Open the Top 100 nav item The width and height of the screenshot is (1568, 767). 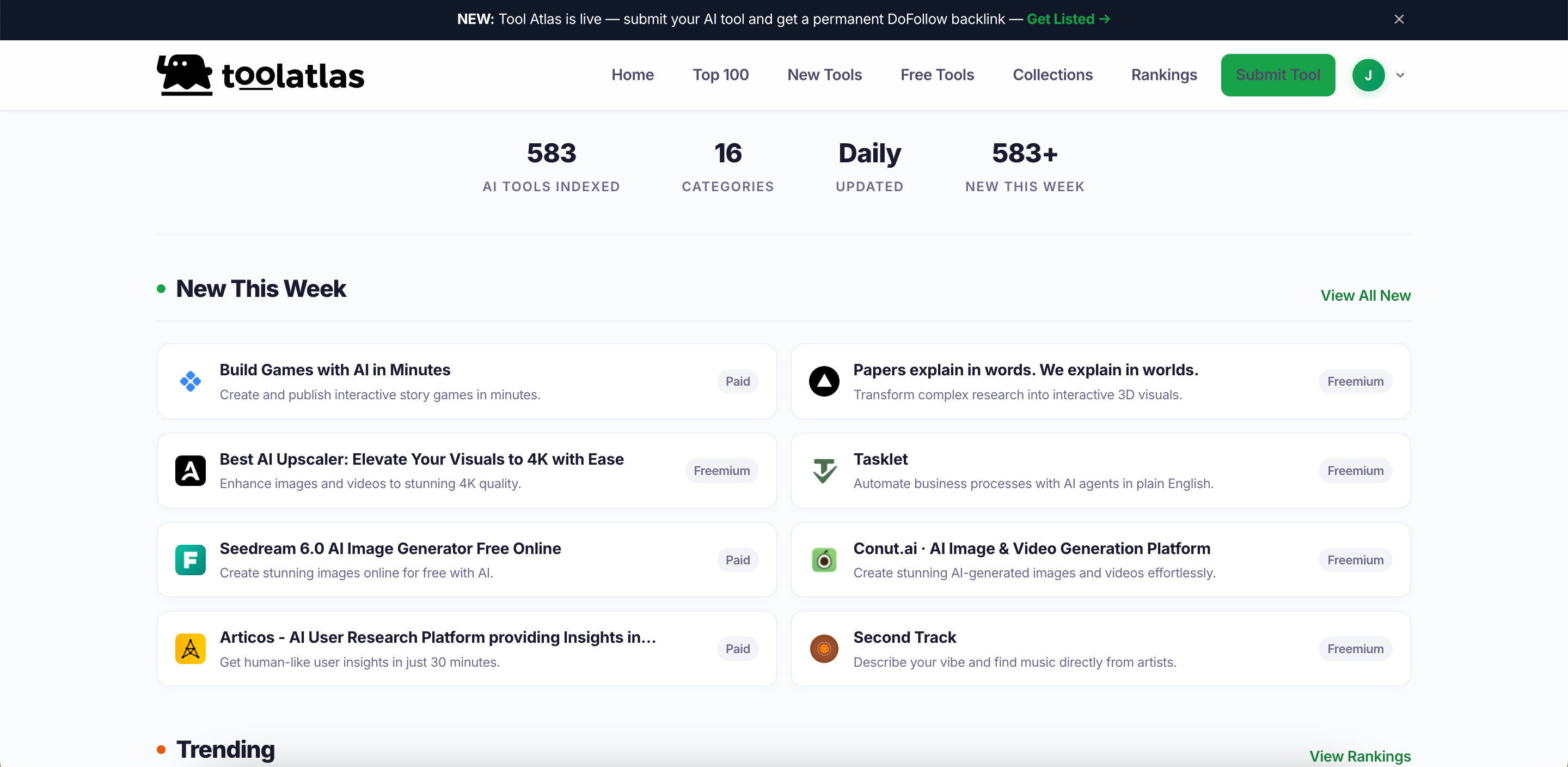click(x=720, y=75)
